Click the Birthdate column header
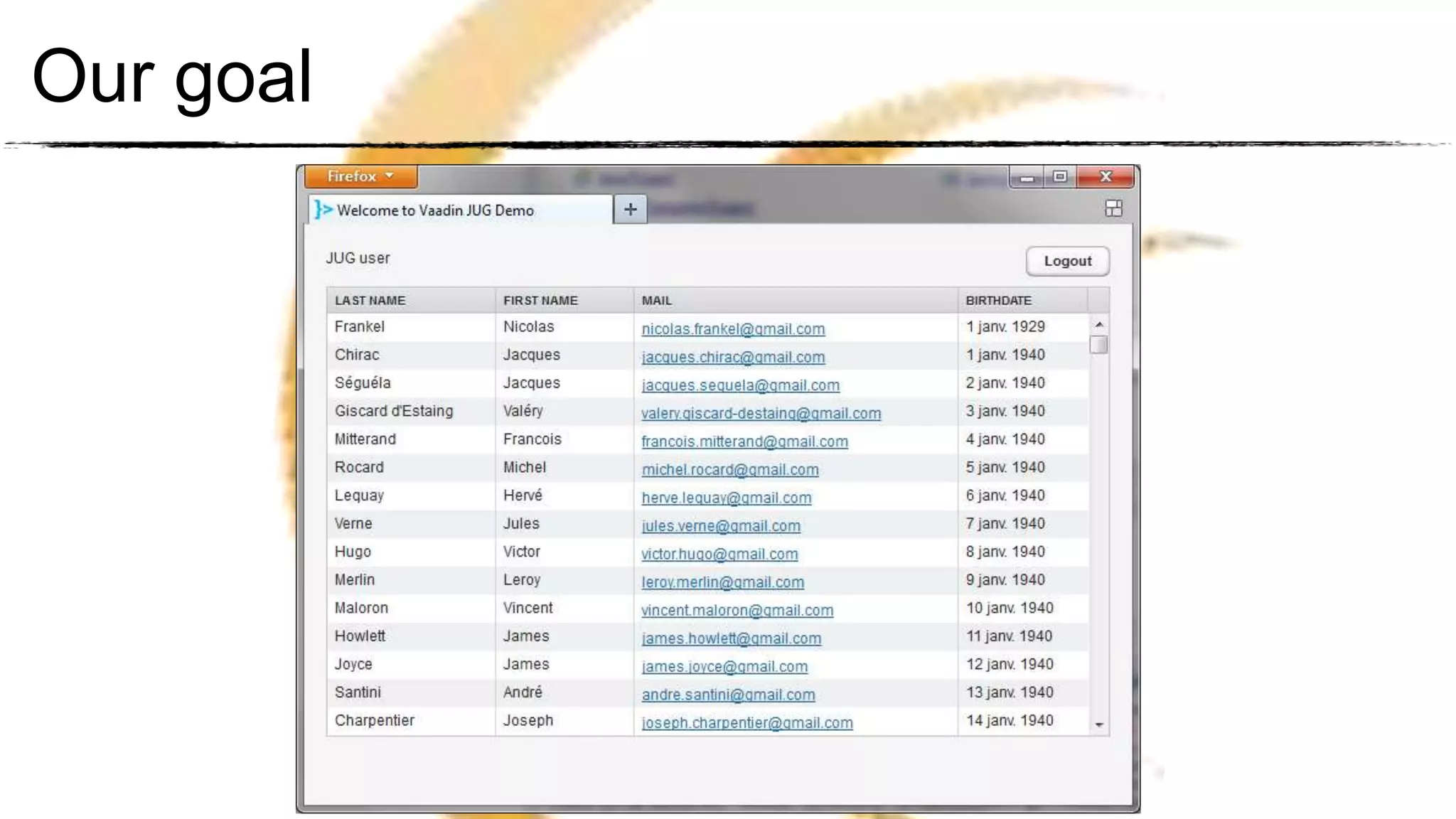The width and height of the screenshot is (1456, 819). click(998, 301)
